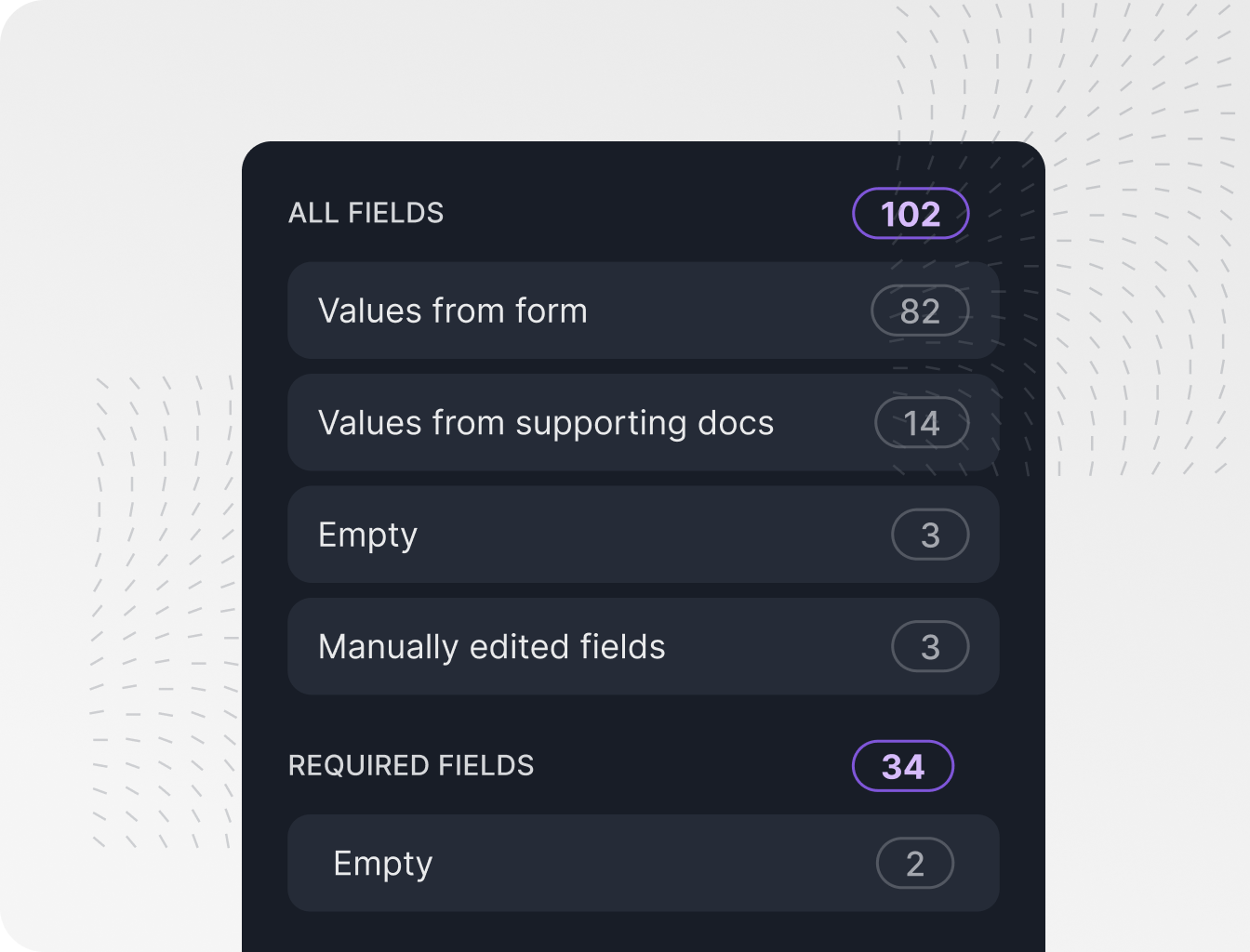This screenshot has width=1250, height=952.
Task: Show Values from supporting docs
Action: pyautogui.click(x=546, y=423)
